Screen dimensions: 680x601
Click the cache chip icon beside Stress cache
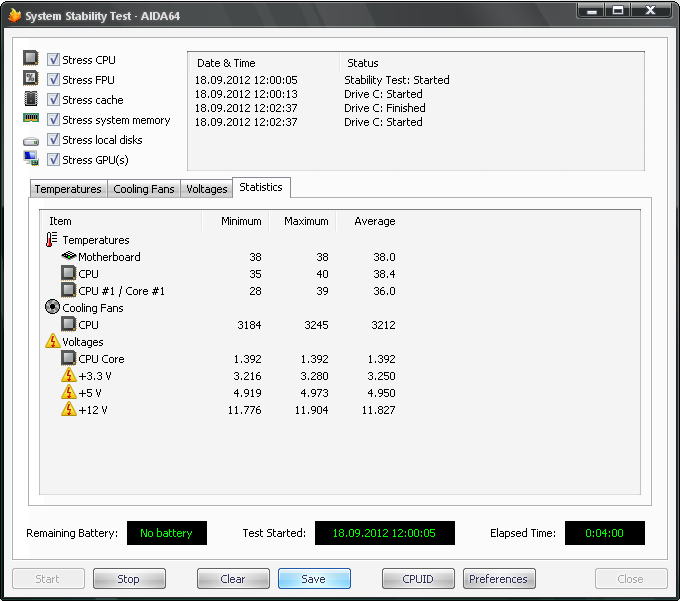tap(31, 98)
